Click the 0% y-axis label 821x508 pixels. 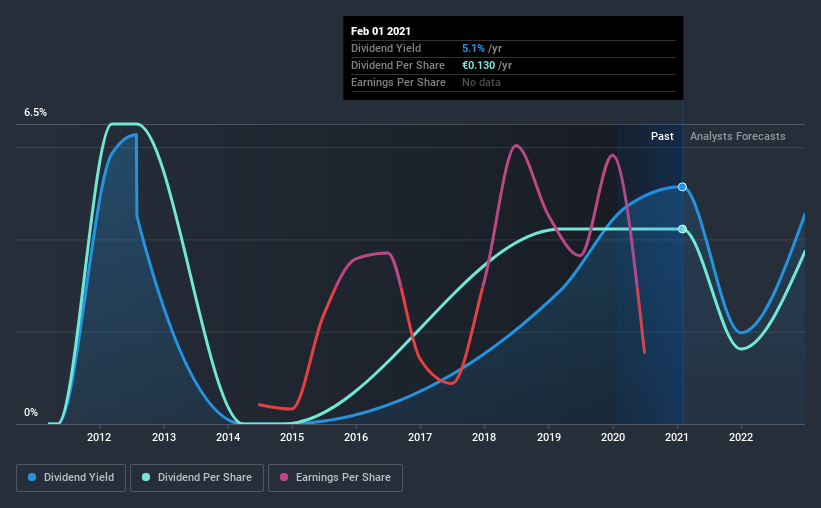[31, 413]
